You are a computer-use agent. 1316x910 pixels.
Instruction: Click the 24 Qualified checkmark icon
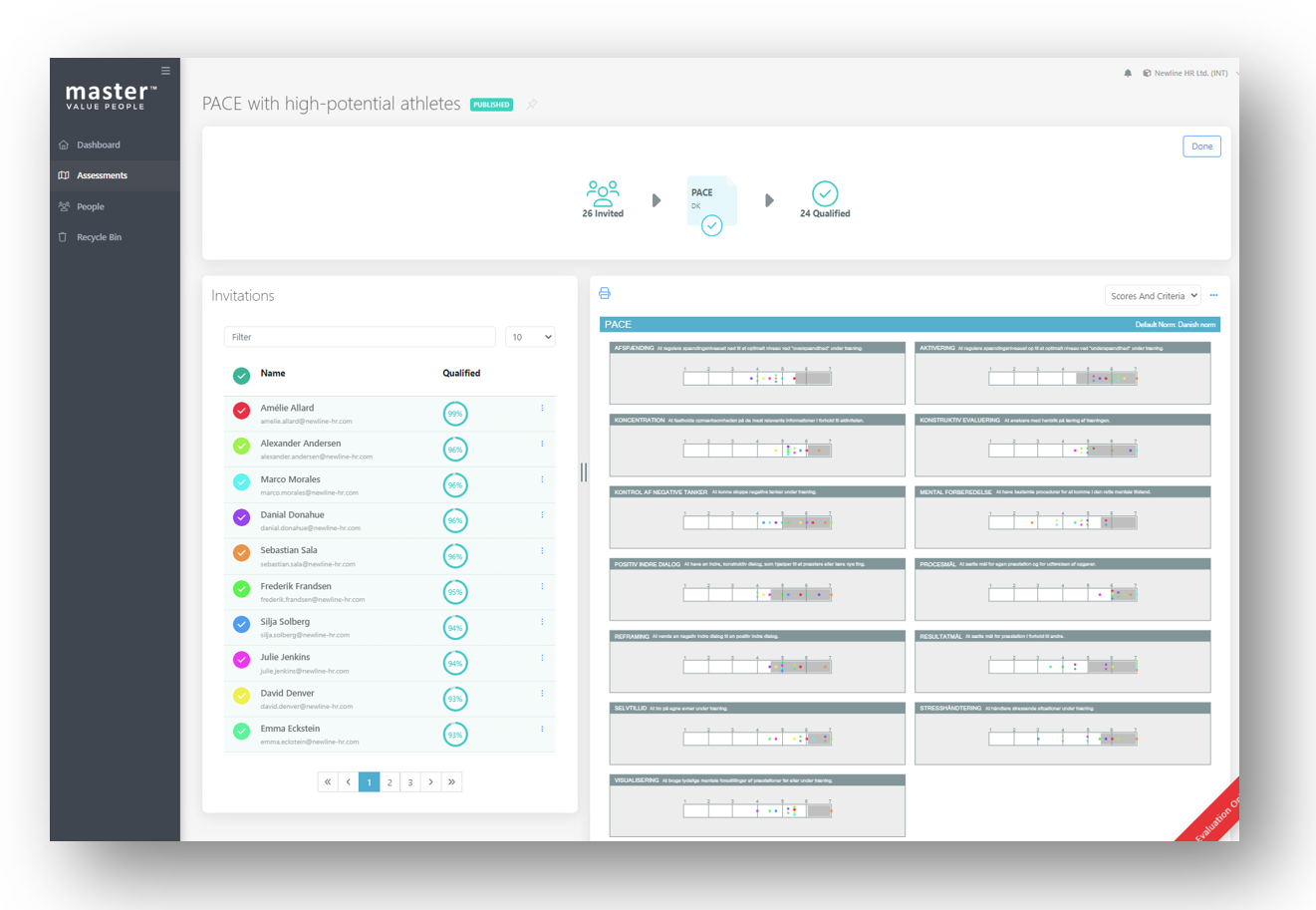pyautogui.click(x=824, y=193)
